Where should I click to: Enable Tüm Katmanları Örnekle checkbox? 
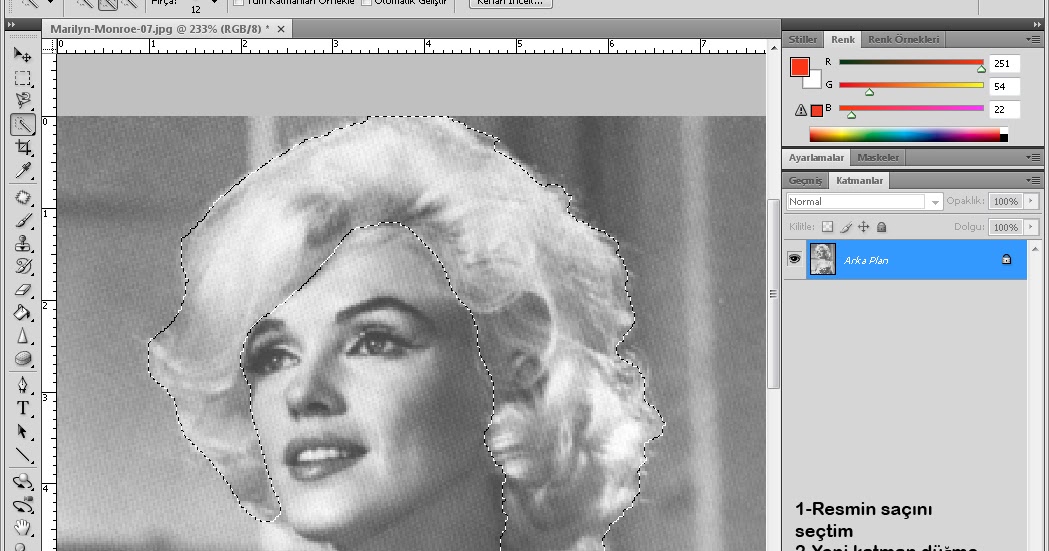[239, 3]
